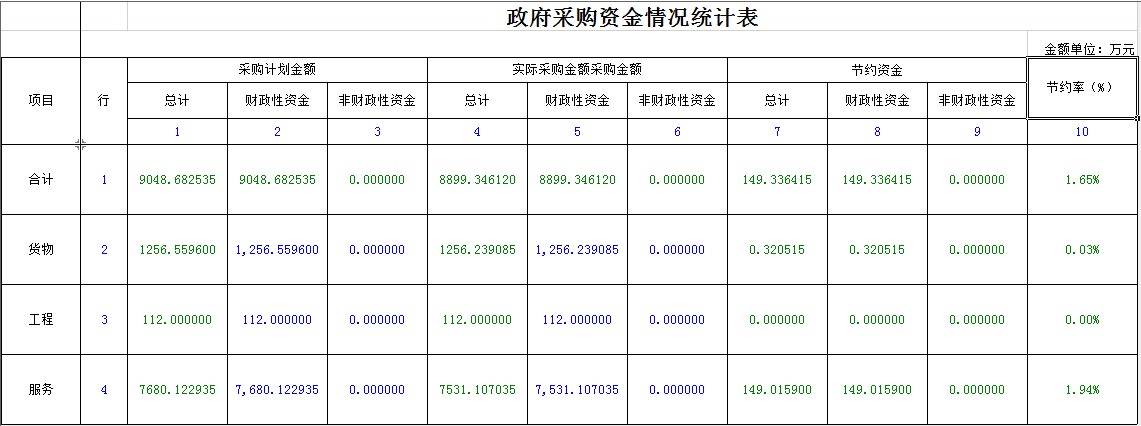
Task: Click the column number 10 cell
Action: [x=1081, y=132]
